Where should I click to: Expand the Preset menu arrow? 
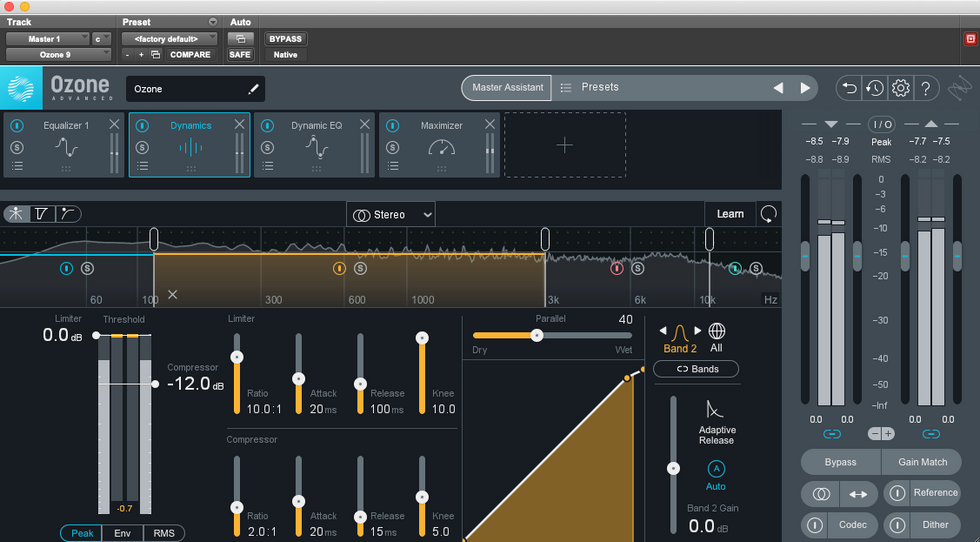(212, 22)
